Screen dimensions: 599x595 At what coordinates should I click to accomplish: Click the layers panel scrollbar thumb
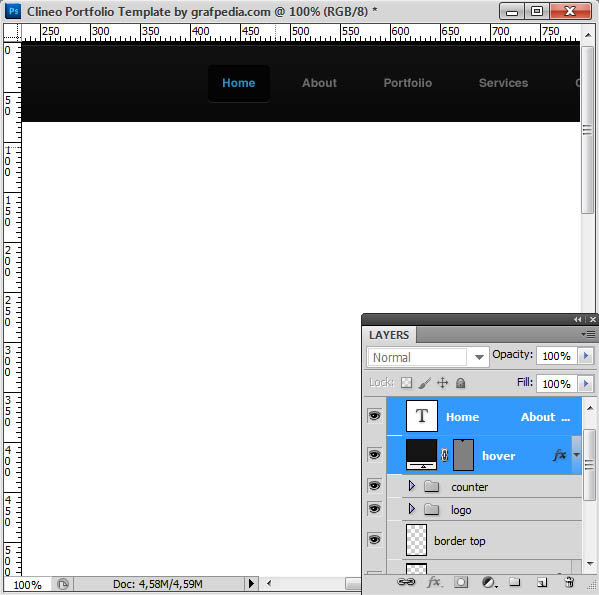click(x=589, y=464)
